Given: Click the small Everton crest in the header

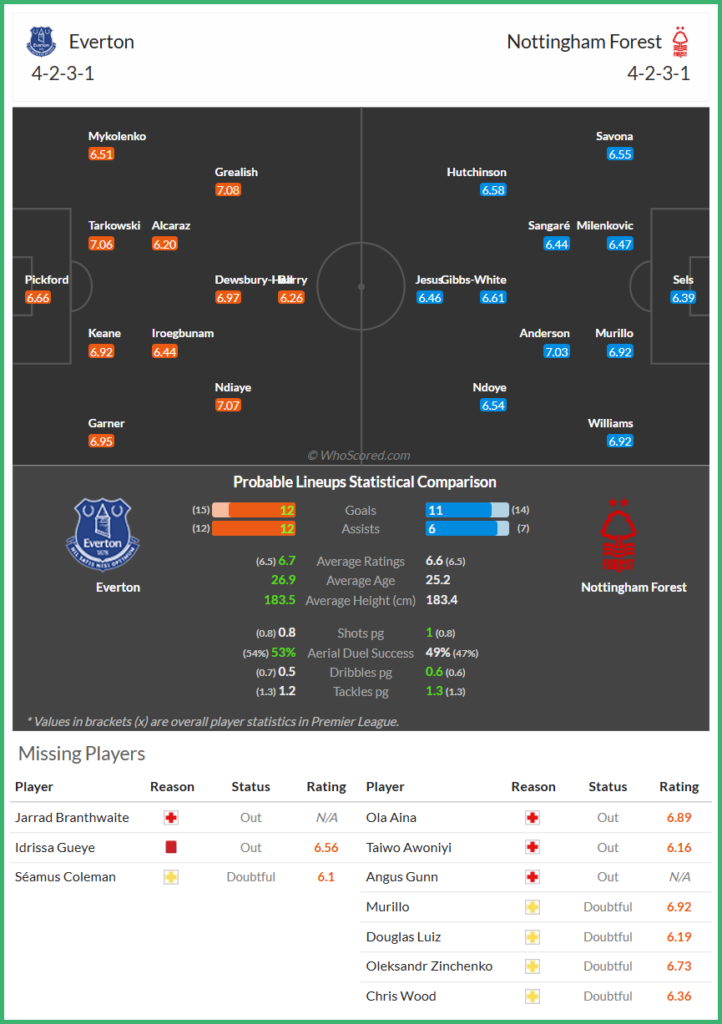Looking at the screenshot, I should (x=41, y=41).
